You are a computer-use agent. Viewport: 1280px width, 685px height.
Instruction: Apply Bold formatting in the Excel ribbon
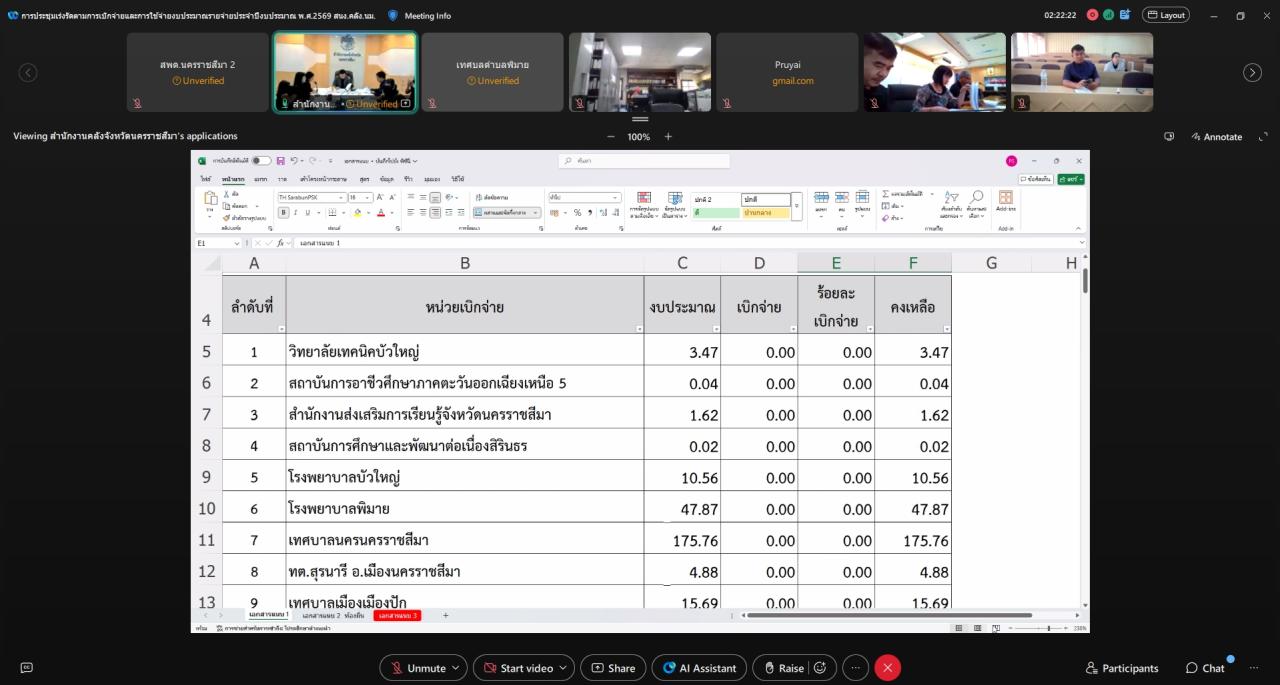pyautogui.click(x=284, y=211)
